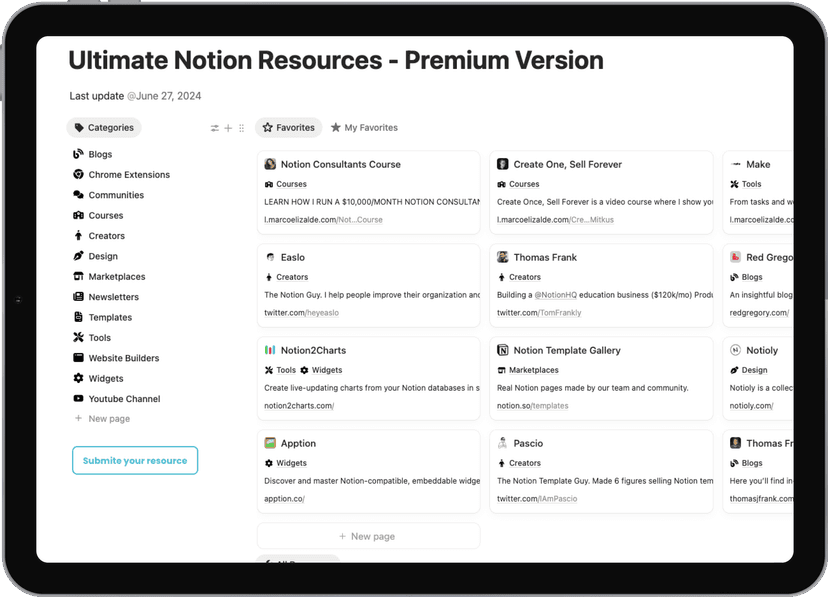The width and height of the screenshot is (828, 597).
Task: Click the filter icon next to Categories
Action: pyautogui.click(x=213, y=128)
